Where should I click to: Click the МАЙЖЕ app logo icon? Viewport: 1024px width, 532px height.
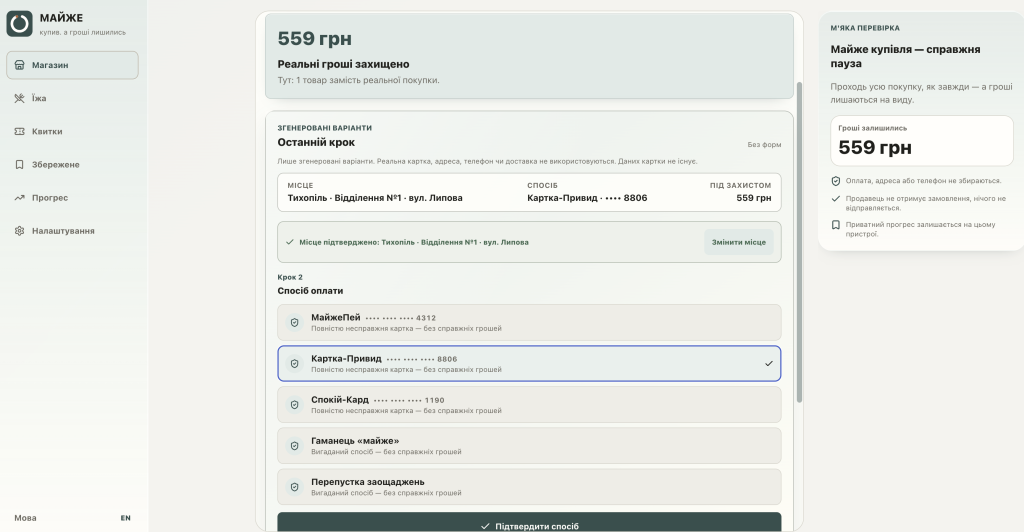20,23
